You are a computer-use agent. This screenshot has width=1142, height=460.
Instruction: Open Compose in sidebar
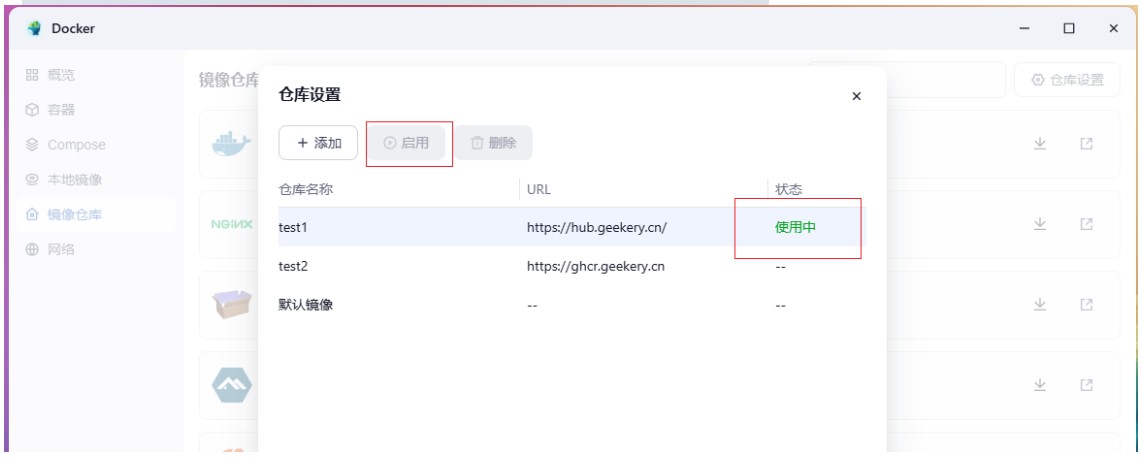(x=96, y=145)
